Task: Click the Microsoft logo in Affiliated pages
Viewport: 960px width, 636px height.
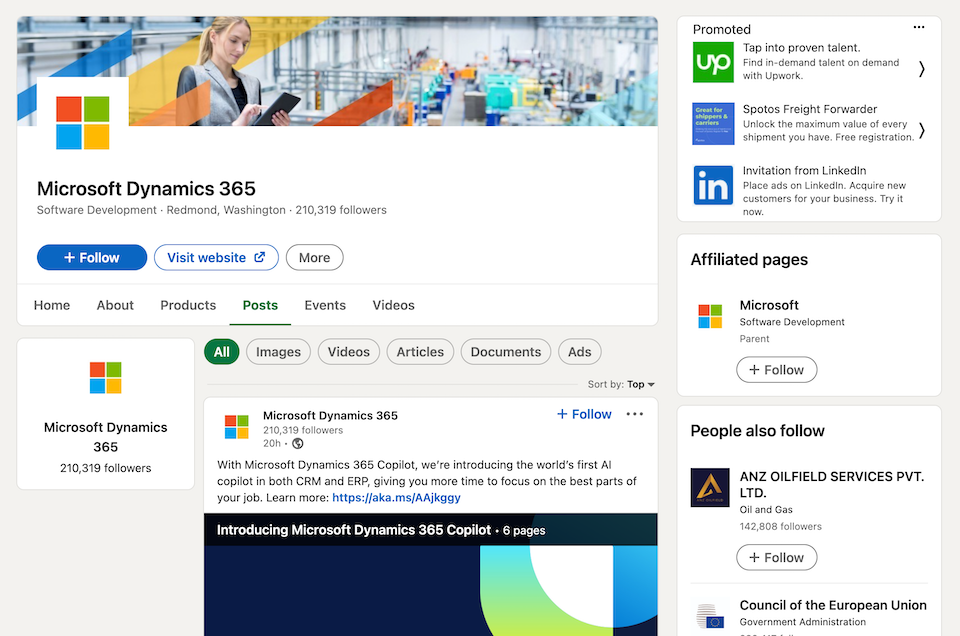Action: coord(710,316)
